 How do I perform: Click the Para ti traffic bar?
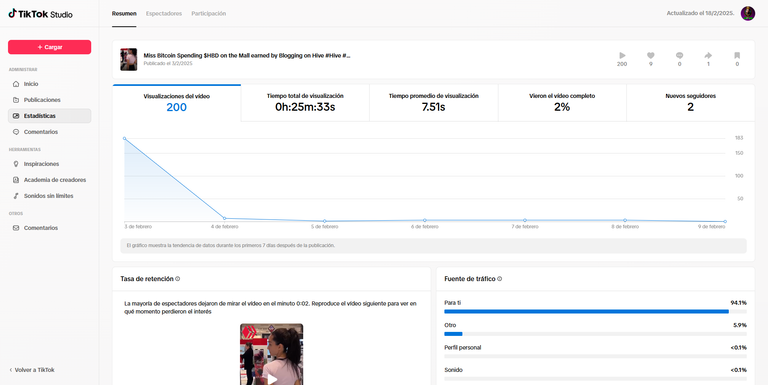click(596, 312)
